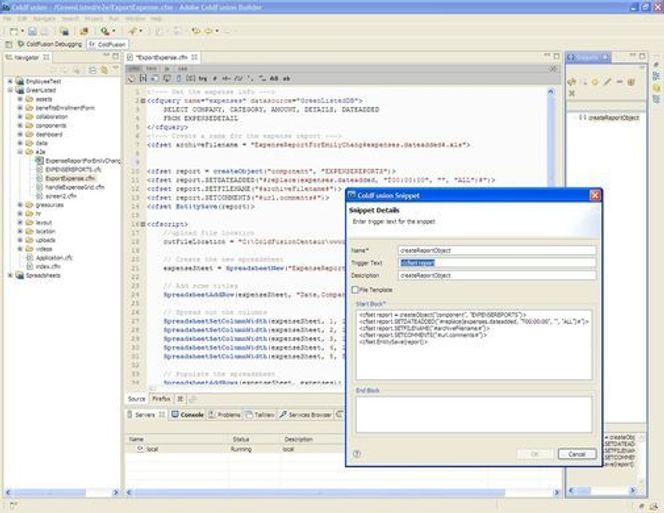Open the File menu
The height and width of the screenshot is (513, 664).
click(7, 19)
